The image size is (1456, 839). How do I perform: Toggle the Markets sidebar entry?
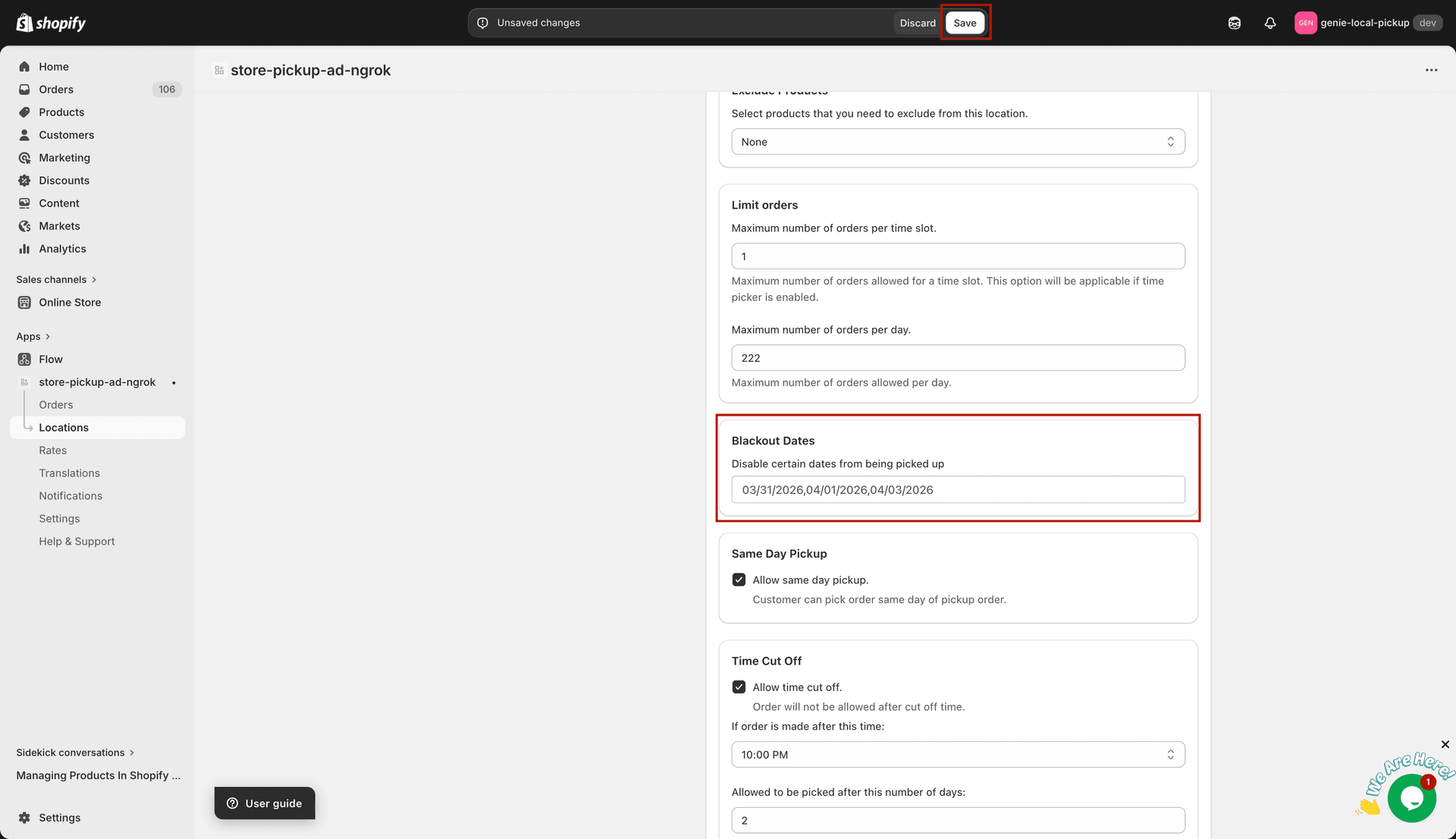(x=60, y=225)
